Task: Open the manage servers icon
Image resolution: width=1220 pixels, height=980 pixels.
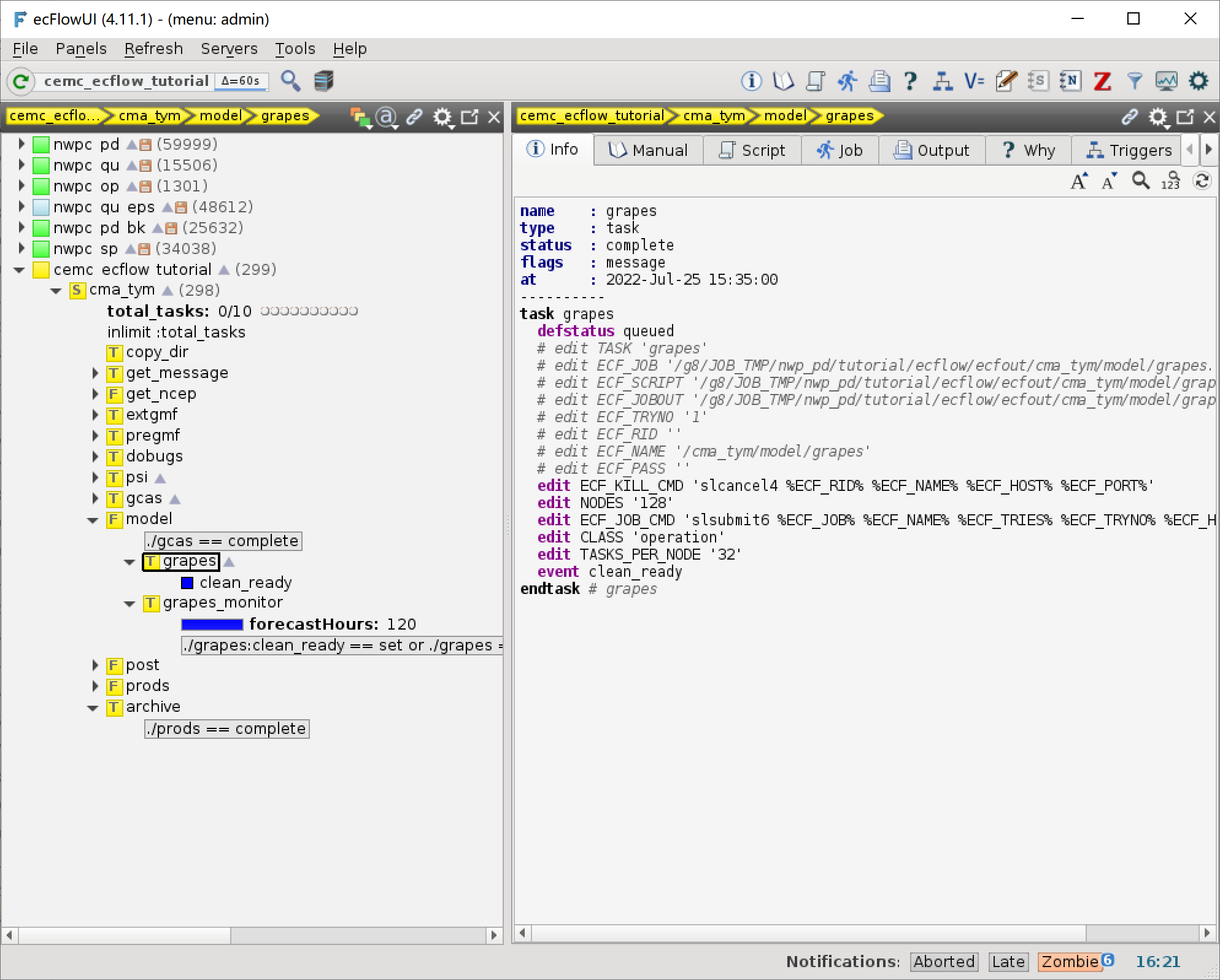Action: coord(323,81)
